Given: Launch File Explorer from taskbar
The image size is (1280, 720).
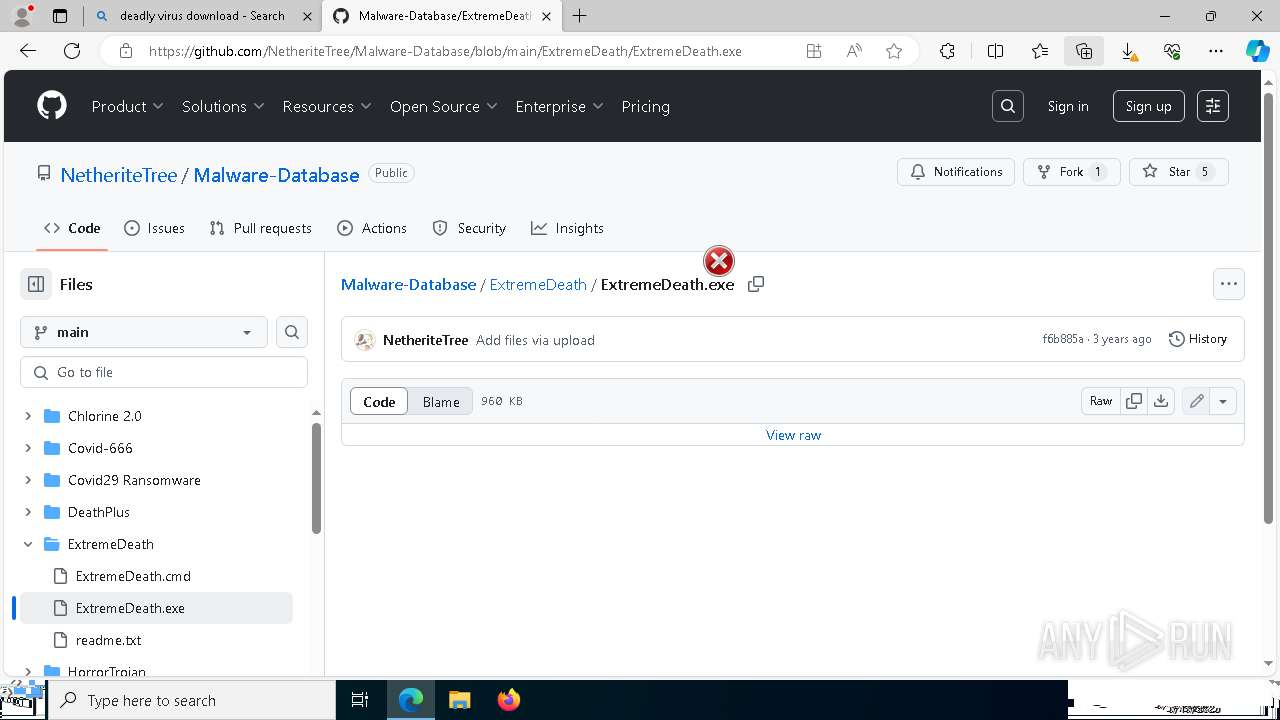Looking at the screenshot, I should (459, 700).
